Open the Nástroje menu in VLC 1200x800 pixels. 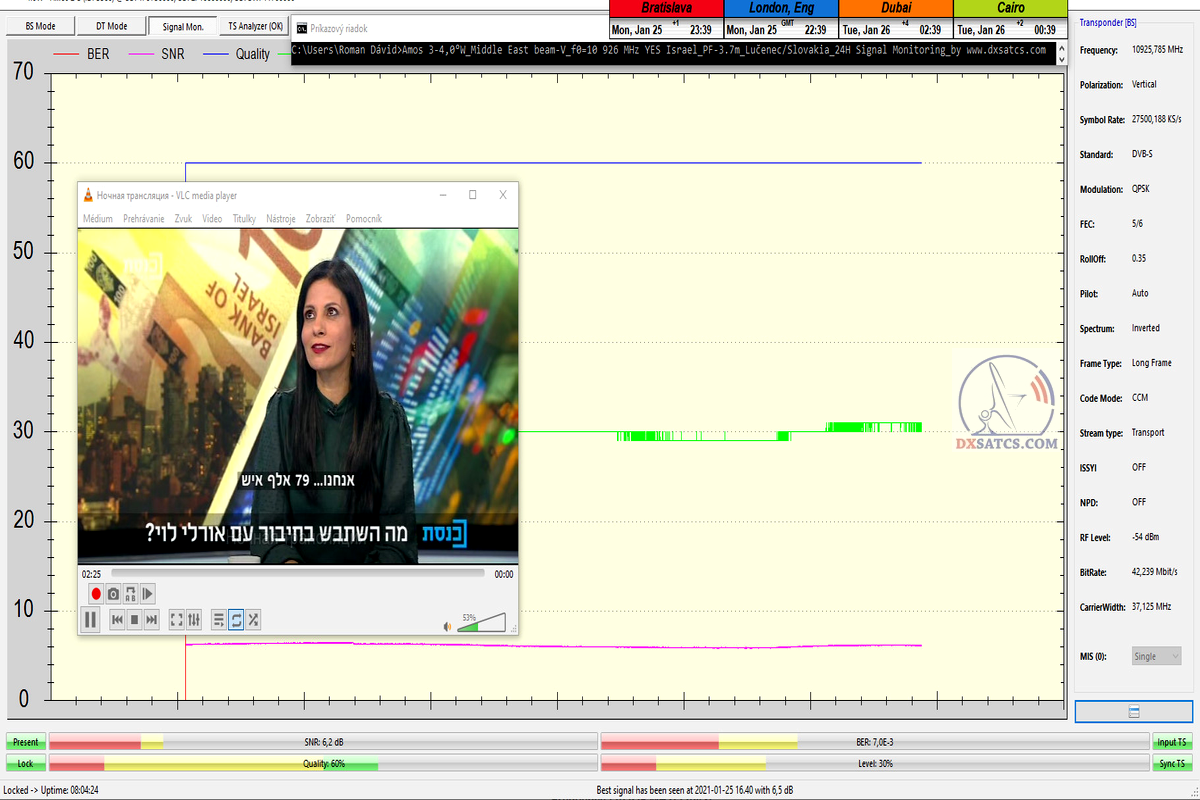click(x=281, y=218)
